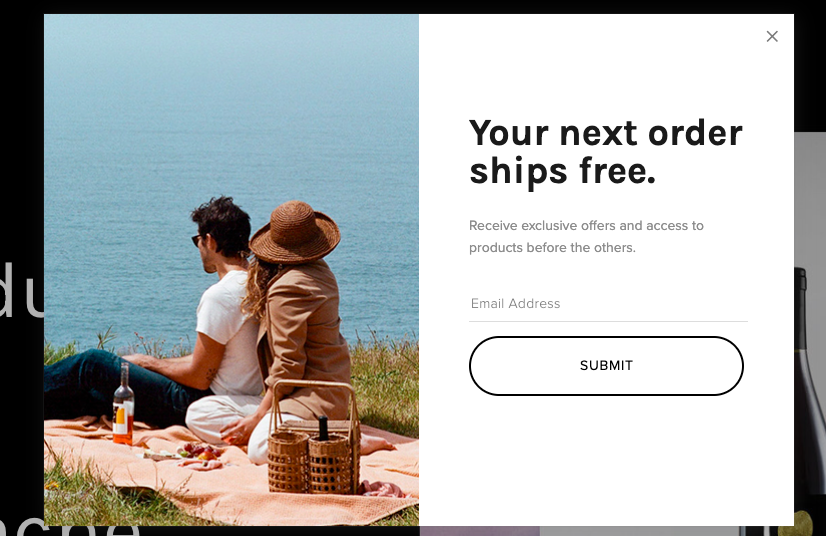826x536 pixels.
Task: Click the woman's straw hat
Action: point(295,232)
